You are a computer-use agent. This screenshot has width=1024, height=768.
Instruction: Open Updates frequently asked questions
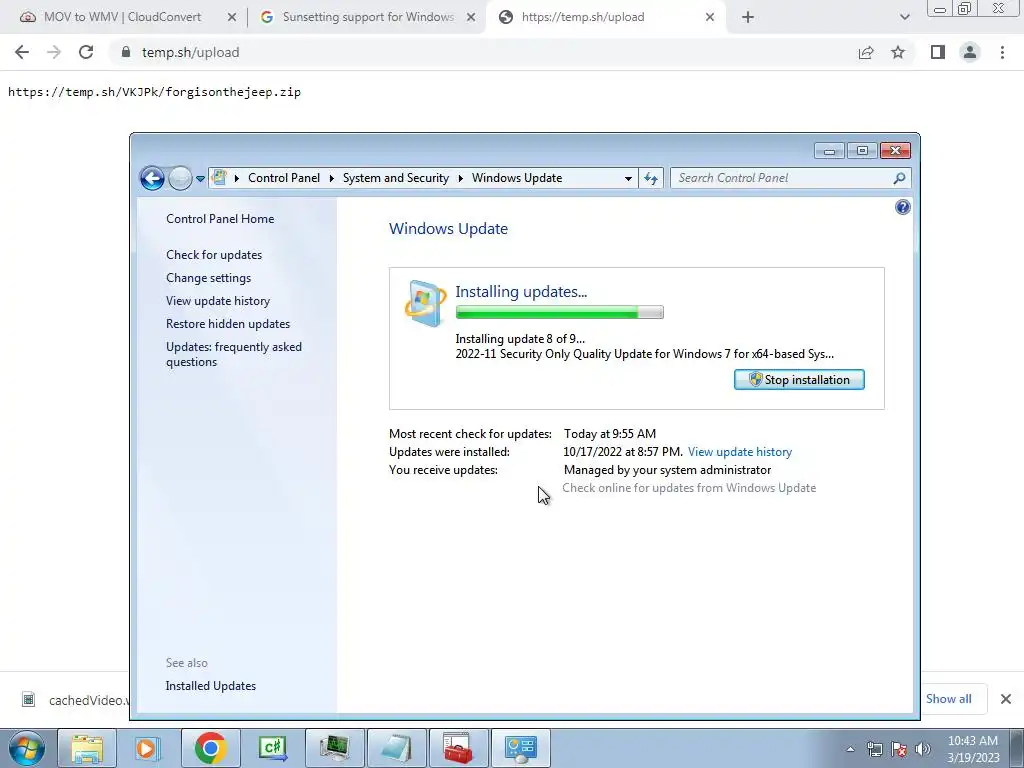(x=234, y=354)
